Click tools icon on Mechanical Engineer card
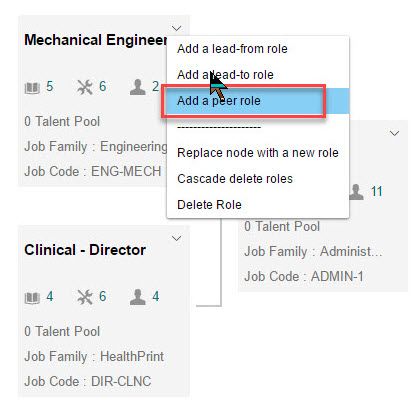This screenshot has width=411, height=401. click(85, 88)
